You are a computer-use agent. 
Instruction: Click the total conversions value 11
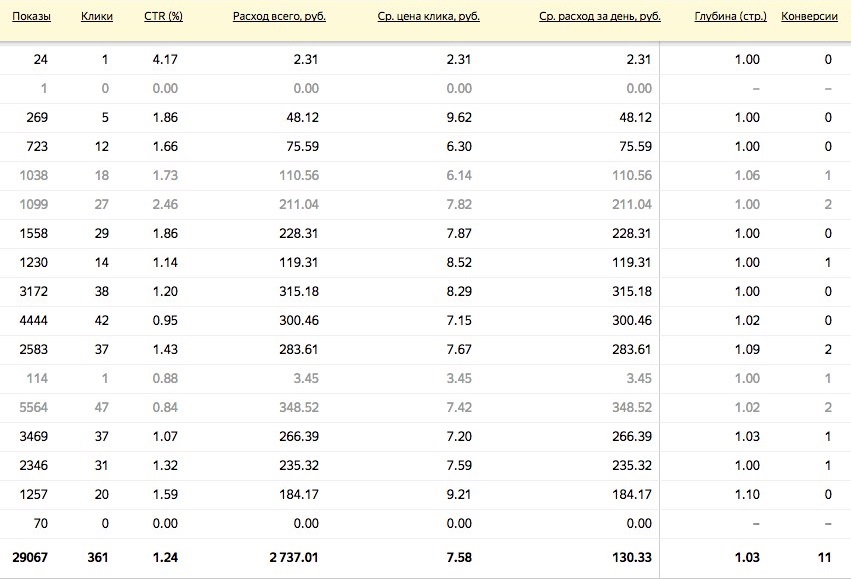823,557
